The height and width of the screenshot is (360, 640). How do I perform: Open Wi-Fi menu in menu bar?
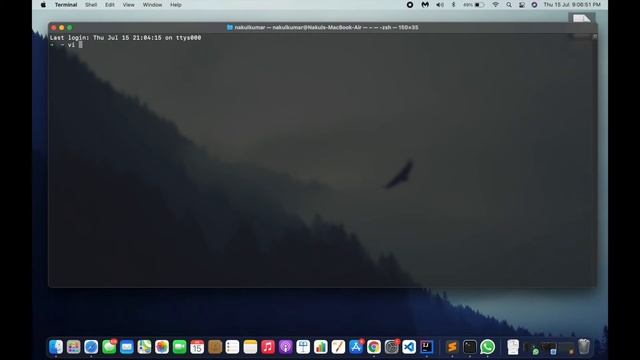pyautogui.click(x=496, y=5)
